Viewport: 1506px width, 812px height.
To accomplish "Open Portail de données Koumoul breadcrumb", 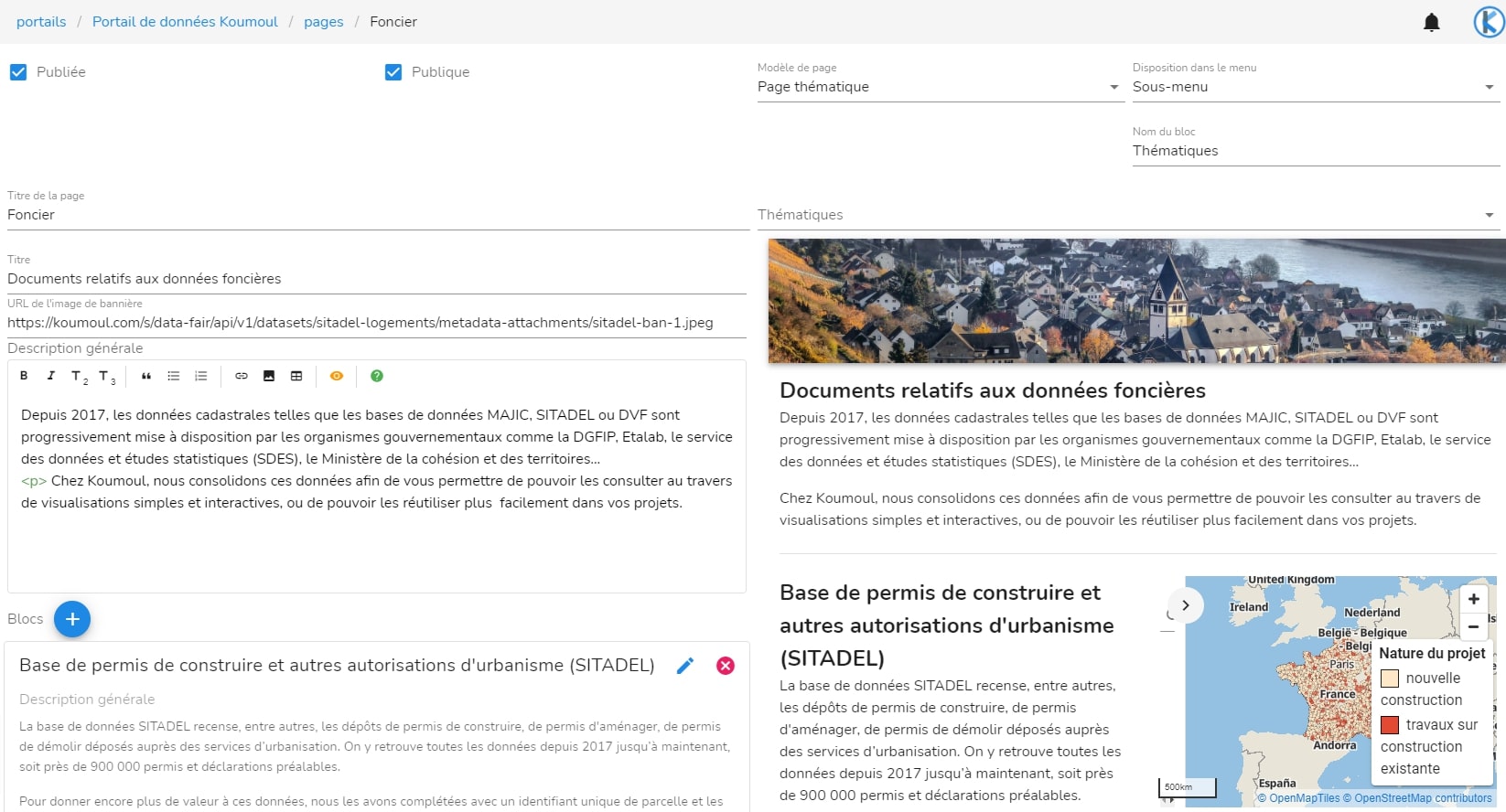I will 185,22.
